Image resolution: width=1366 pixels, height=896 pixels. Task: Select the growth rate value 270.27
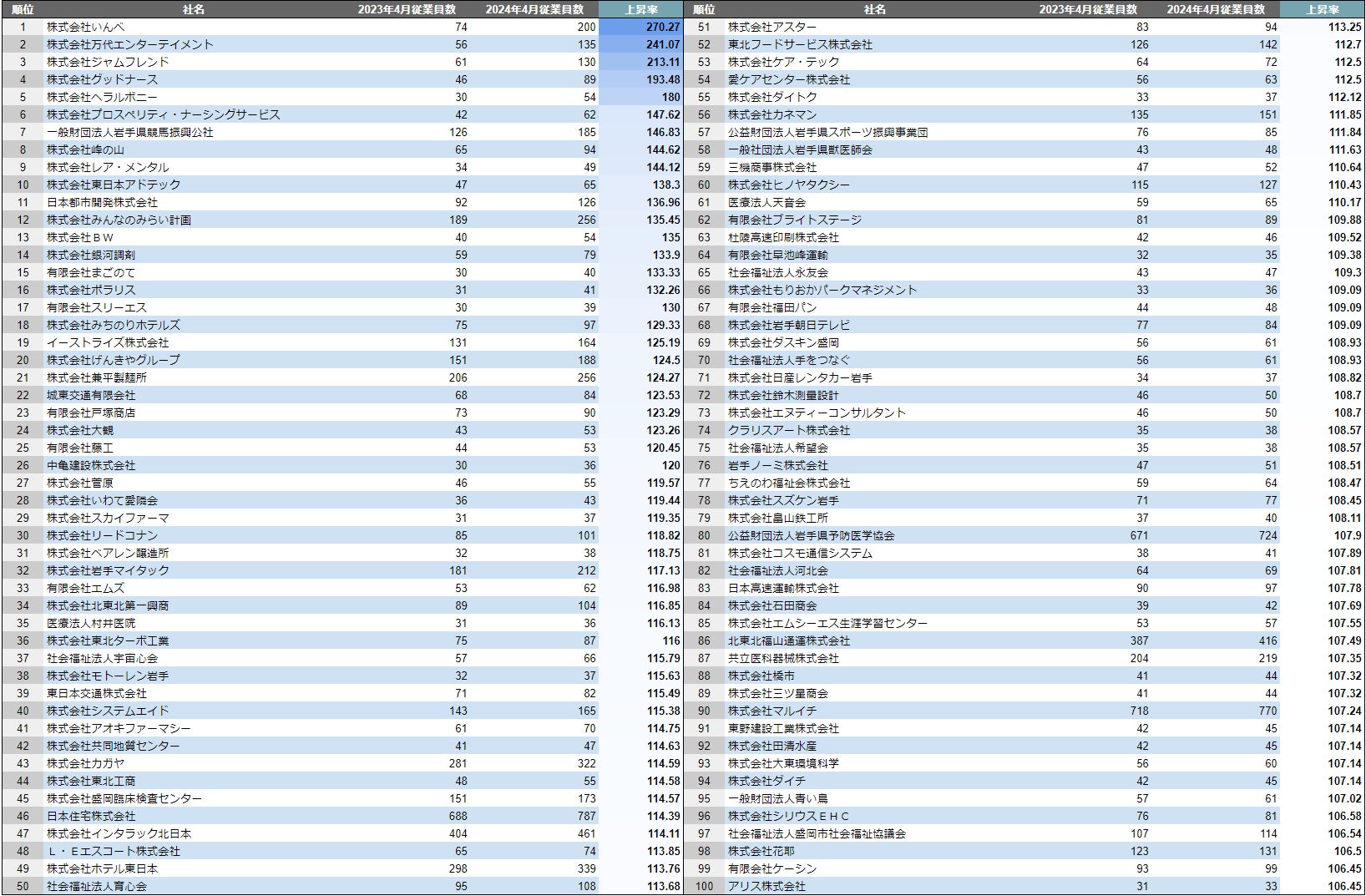(663, 27)
